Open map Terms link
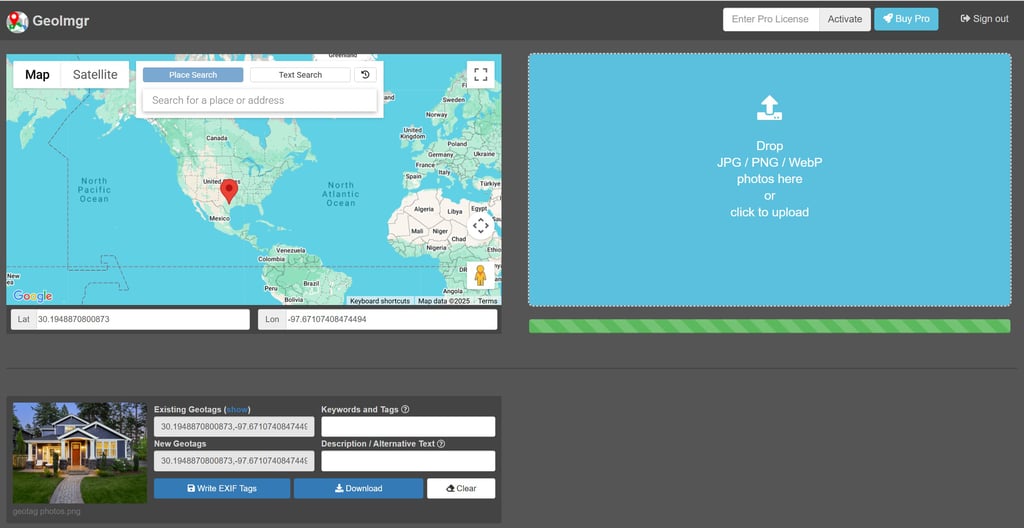The width and height of the screenshot is (1024, 528). (487, 301)
